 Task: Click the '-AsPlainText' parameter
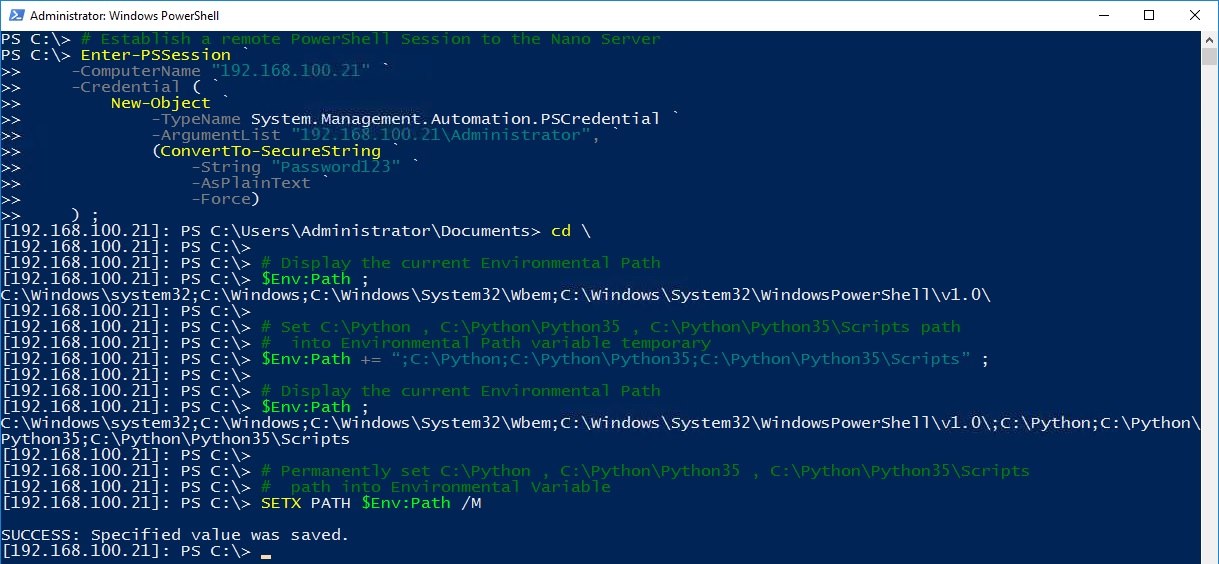tap(250, 183)
